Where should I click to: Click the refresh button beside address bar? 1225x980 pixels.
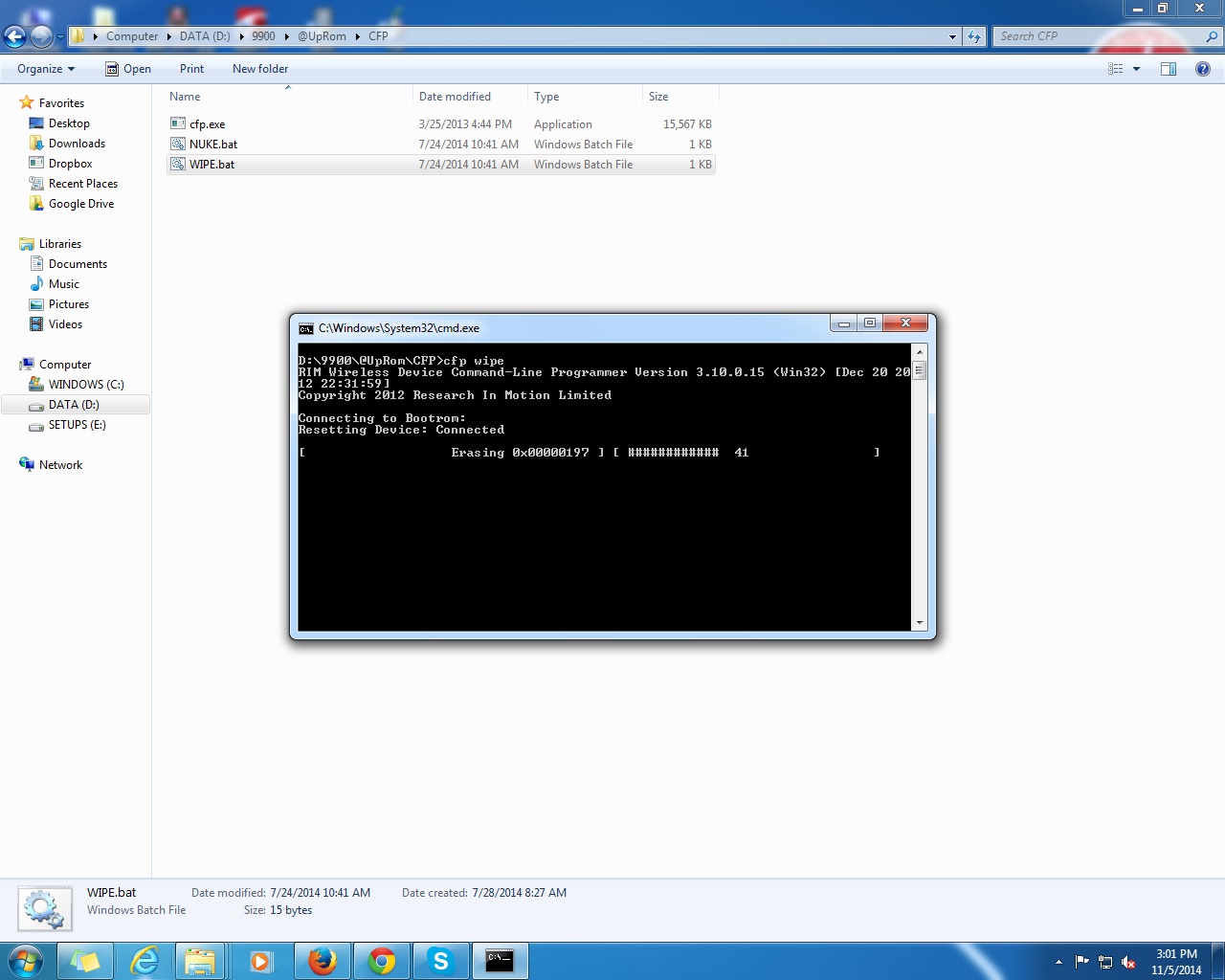974,36
